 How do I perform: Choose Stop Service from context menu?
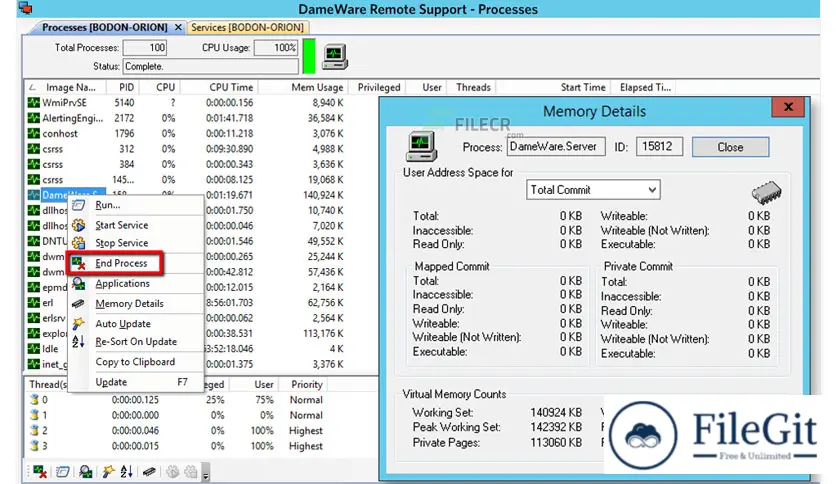[135, 243]
